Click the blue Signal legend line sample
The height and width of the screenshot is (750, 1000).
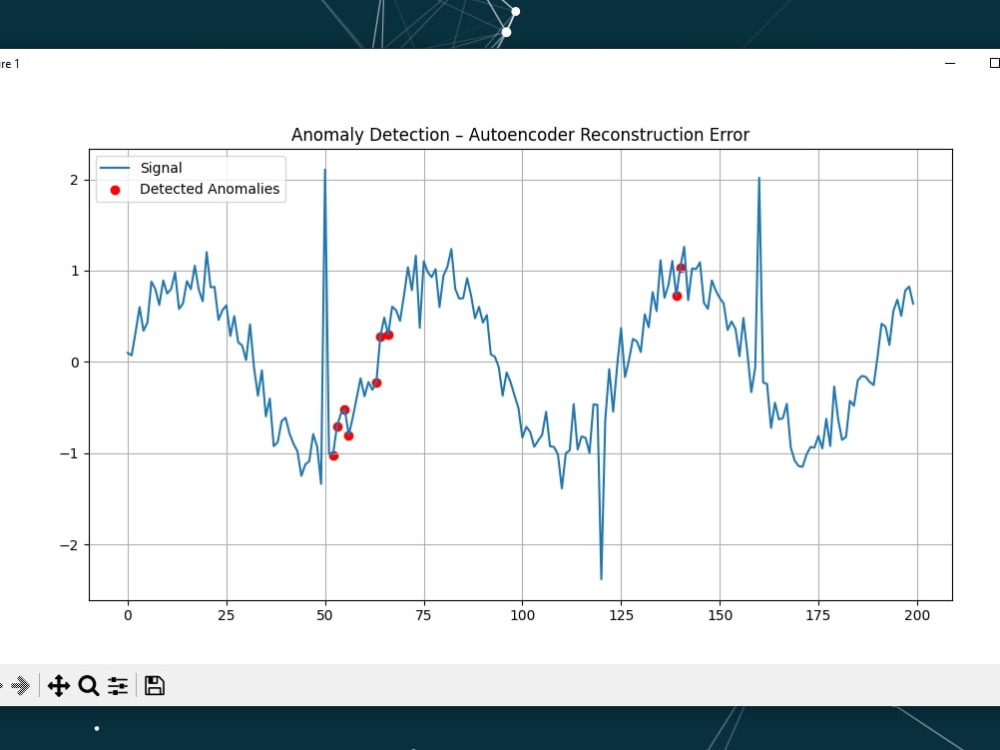coord(115,168)
